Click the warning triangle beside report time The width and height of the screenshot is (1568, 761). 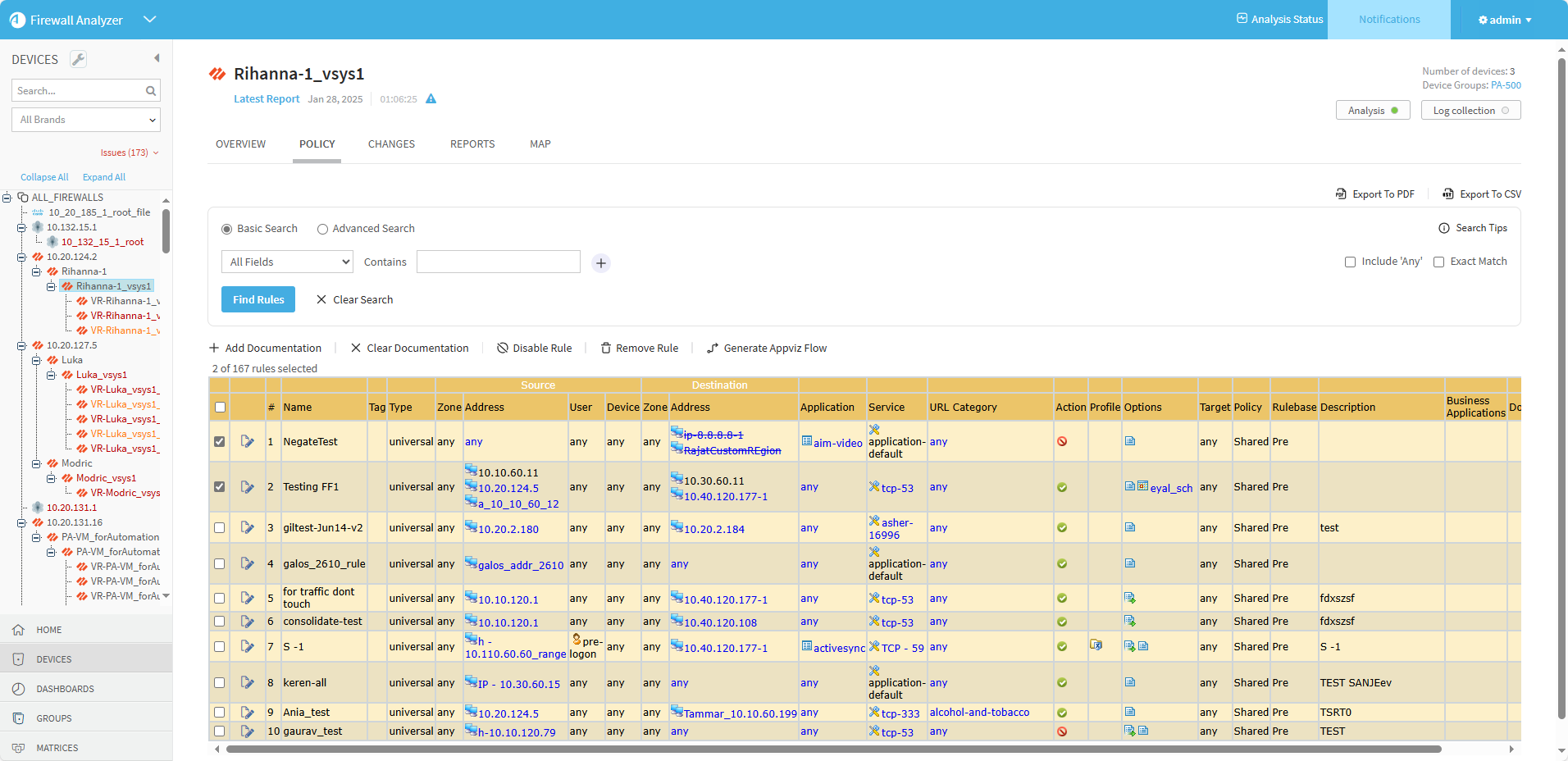[x=431, y=99]
